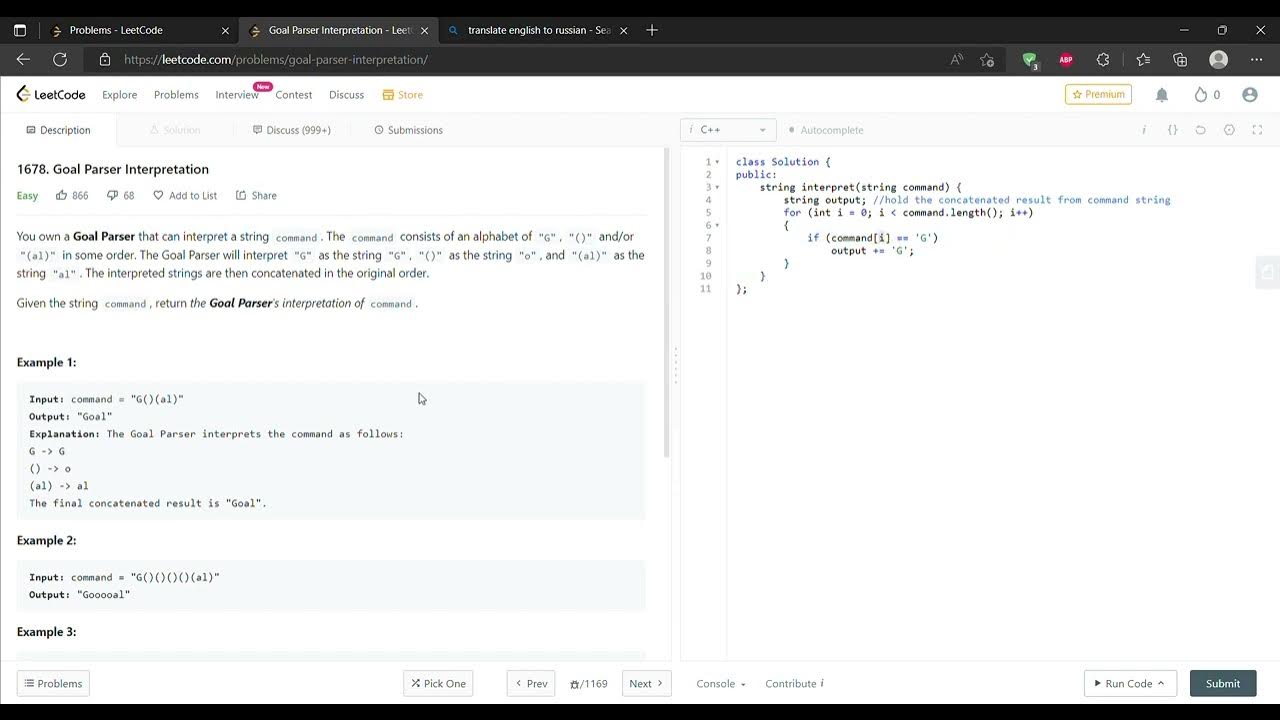Click the panel divider drag handle
Screen dimensions: 1280x720
(676, 366)
